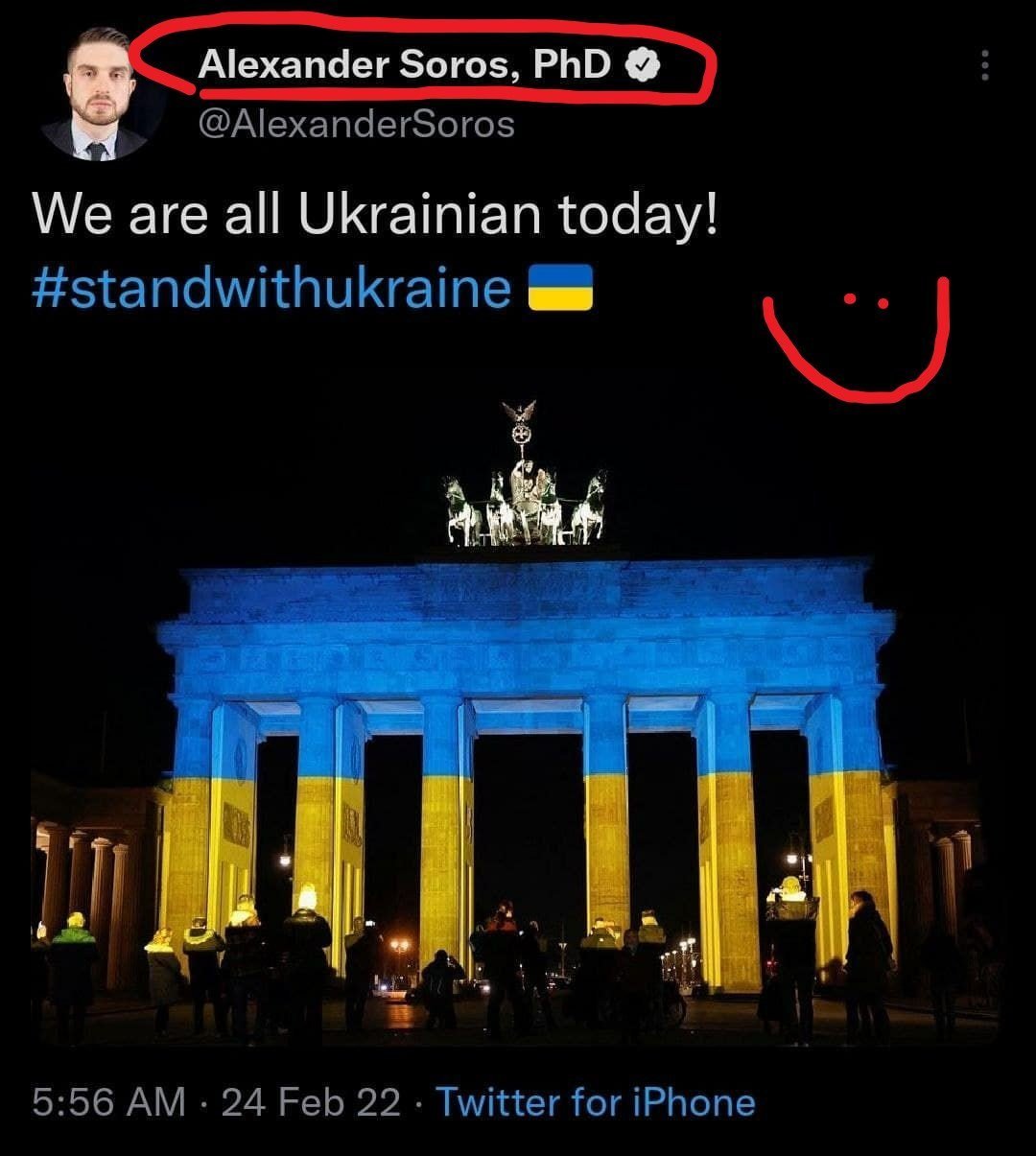Open the Twitter for iPhone source link
Viewport: 1036px width, 1156px height.
(x=596, y=1102)
